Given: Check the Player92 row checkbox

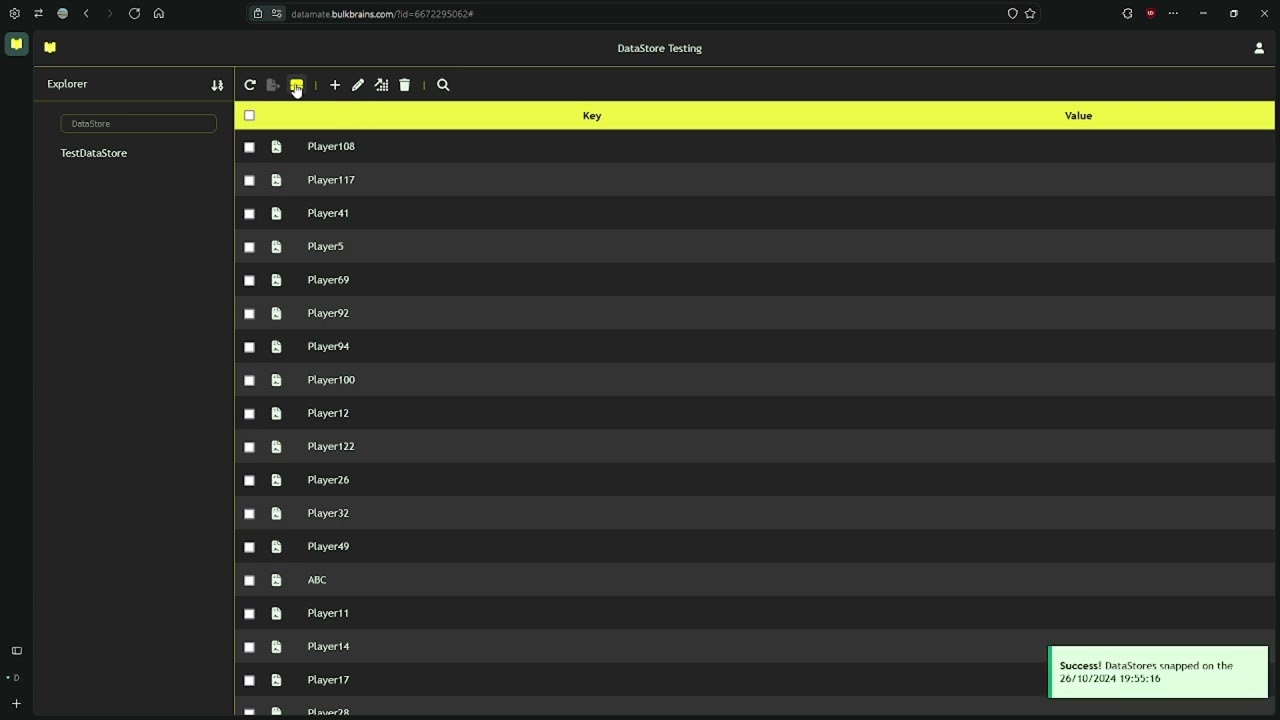Looking at the screenshot, I should [249, 314].
